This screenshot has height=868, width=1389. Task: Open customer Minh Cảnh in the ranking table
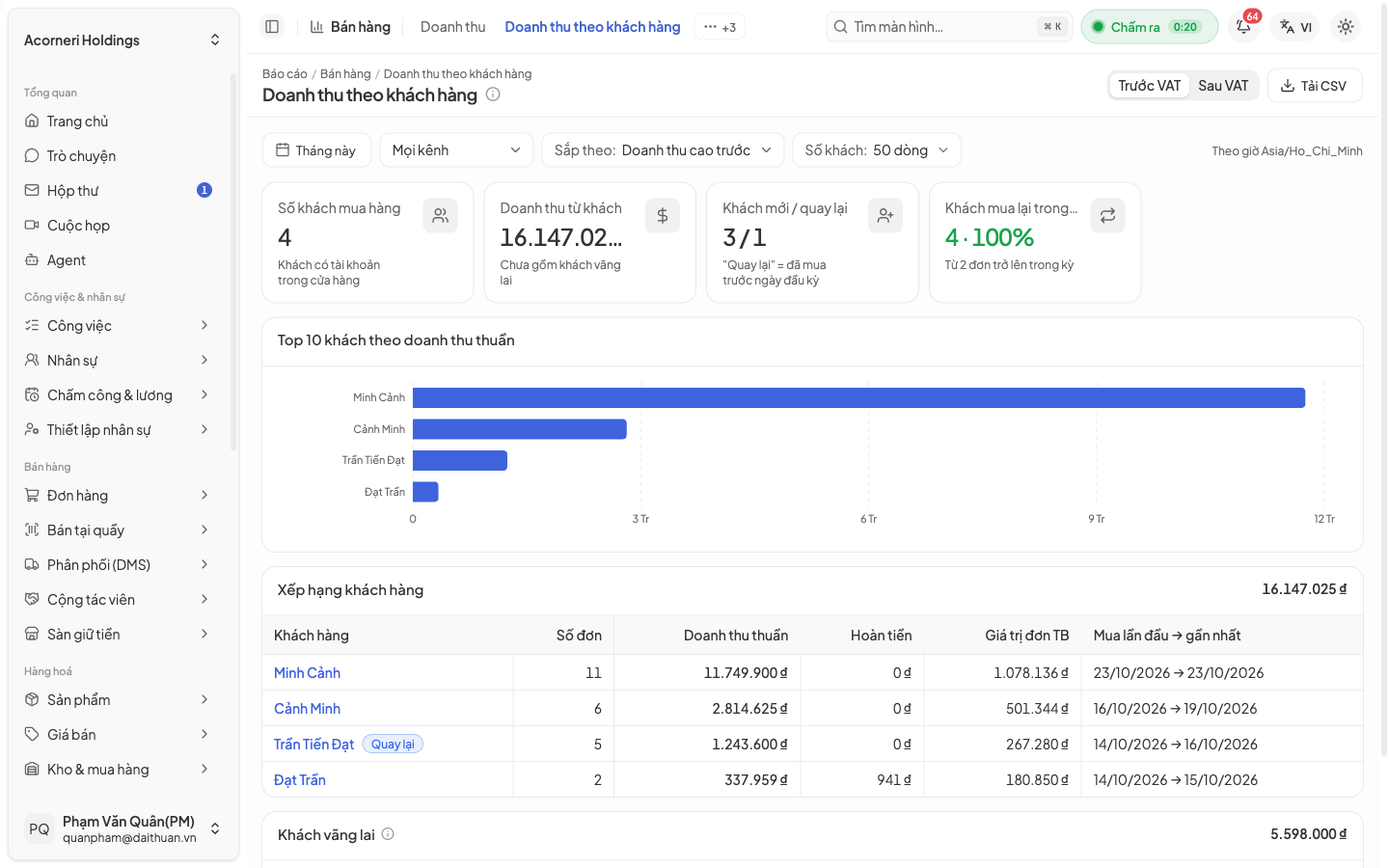coord(307,673)
